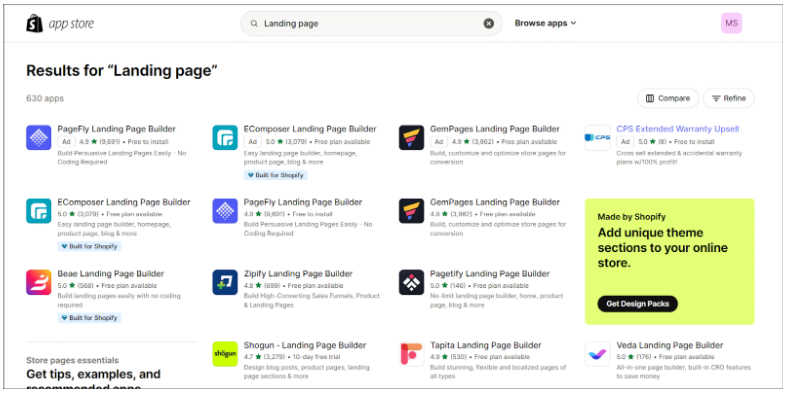The height and width of the screenshot is (393, 788).
Task: Click the "630 apps" result count
Action: point(45,99)
